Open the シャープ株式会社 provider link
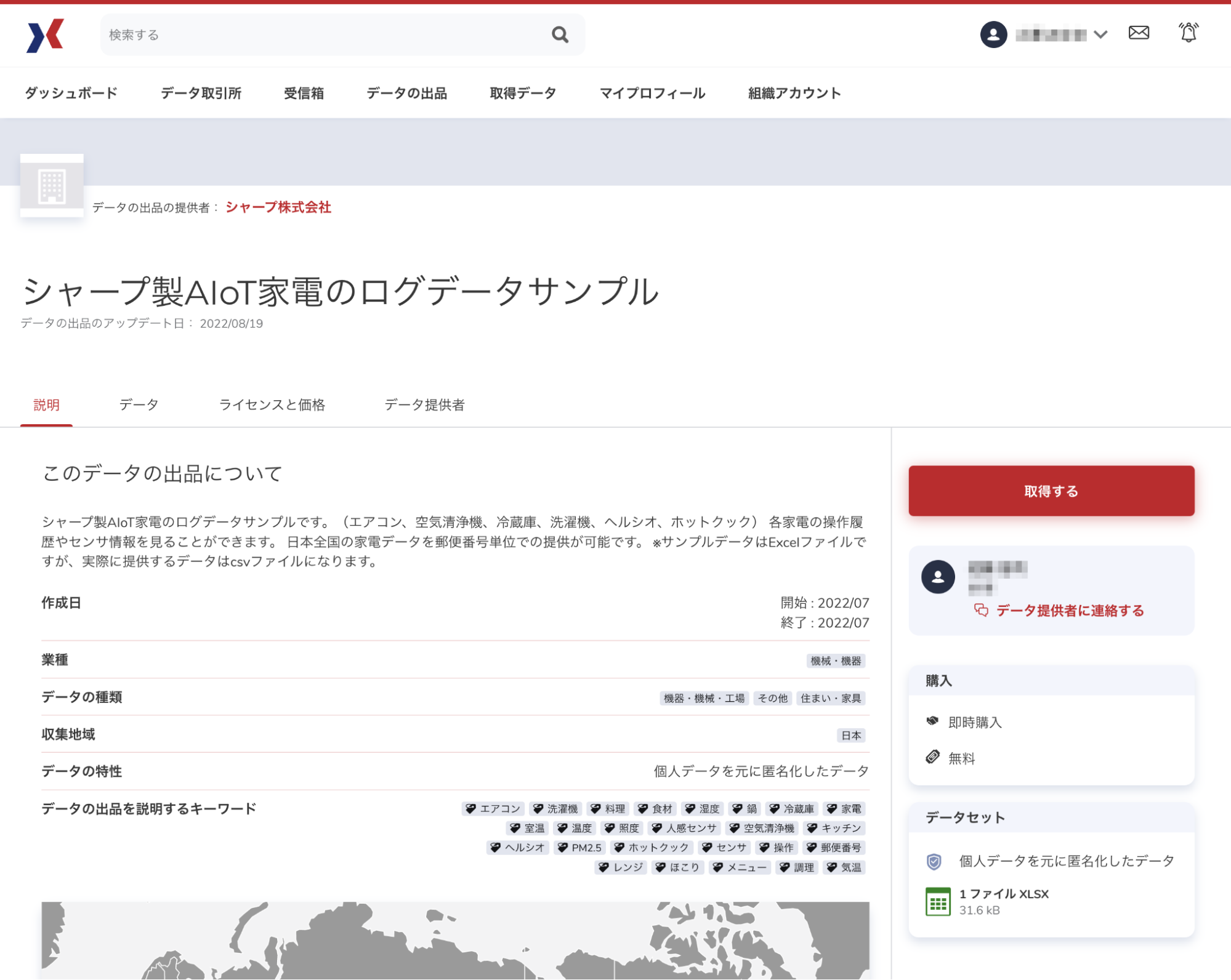Viewport: 1231px width, 980px height. click(278, 207)
